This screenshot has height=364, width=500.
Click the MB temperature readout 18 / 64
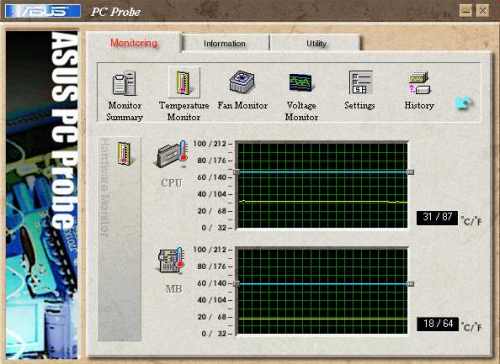(x=438, y=324)
